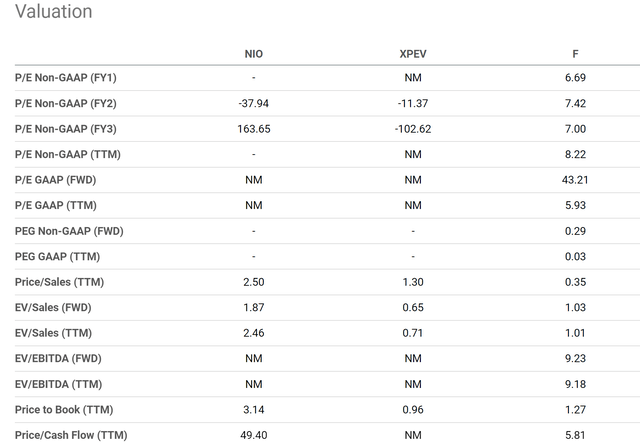Select the P/E Non-GAAP (FY2) metric label
The height and width of the screenshot is (447, 640).
(x=66, y=103)
